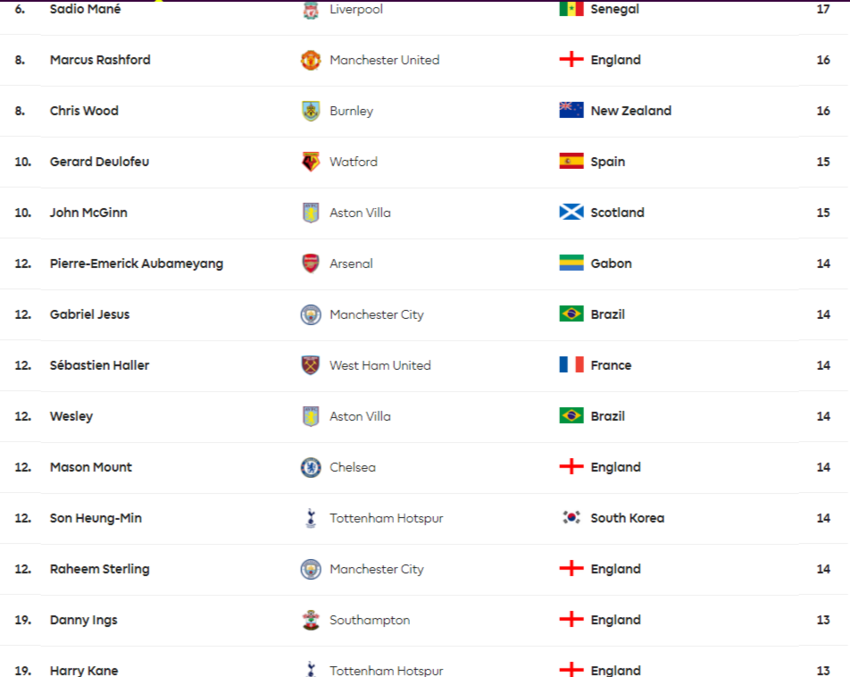The height and width of the screenshot is (677, 850).
Task: Go to the Tottenham Hotspur club link for Son
Action: (x=386, y=518)
